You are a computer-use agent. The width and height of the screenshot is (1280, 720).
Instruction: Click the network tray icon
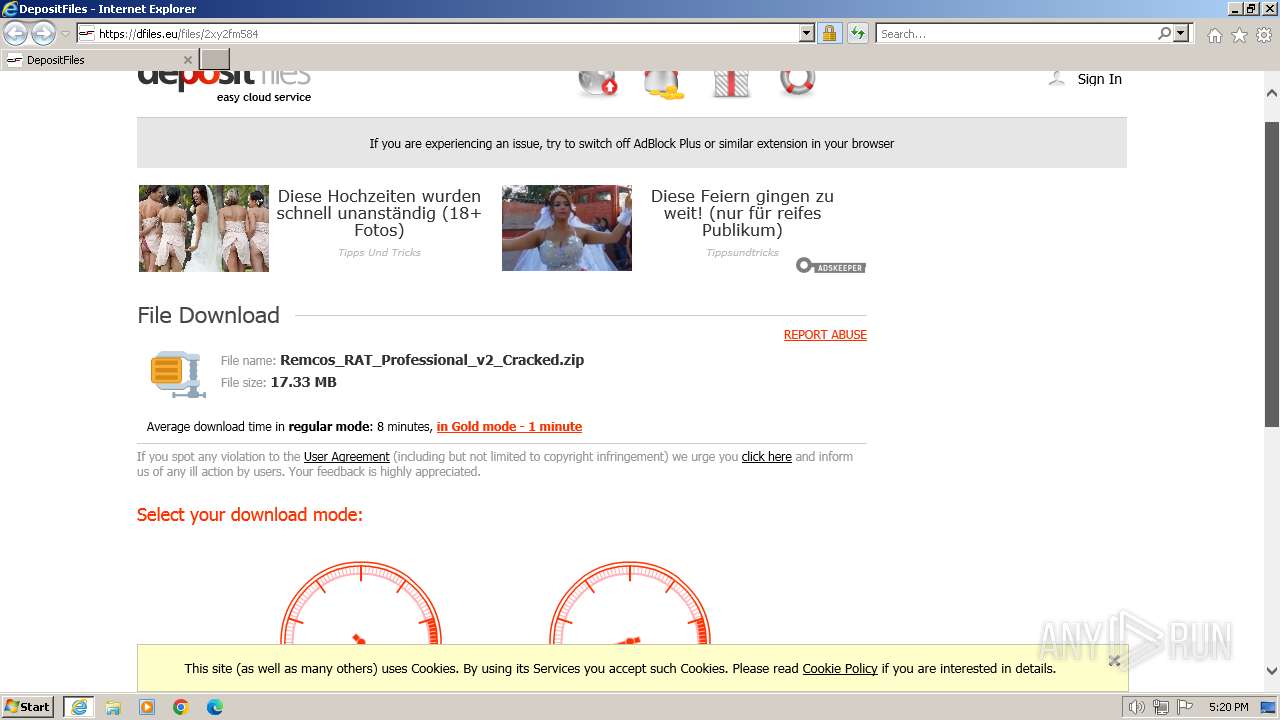pyautogui.click(x=1161, y=707)
